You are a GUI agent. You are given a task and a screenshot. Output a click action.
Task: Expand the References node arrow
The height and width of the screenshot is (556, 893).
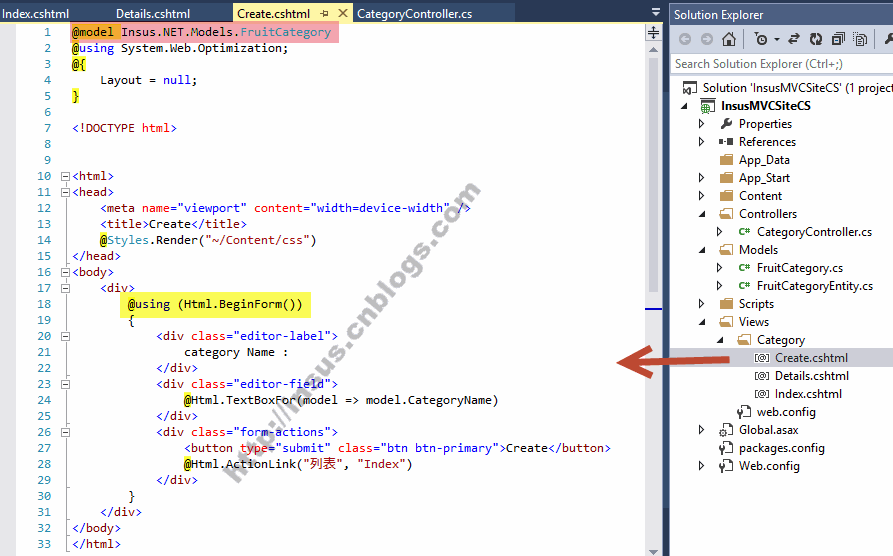coord(702,141)
